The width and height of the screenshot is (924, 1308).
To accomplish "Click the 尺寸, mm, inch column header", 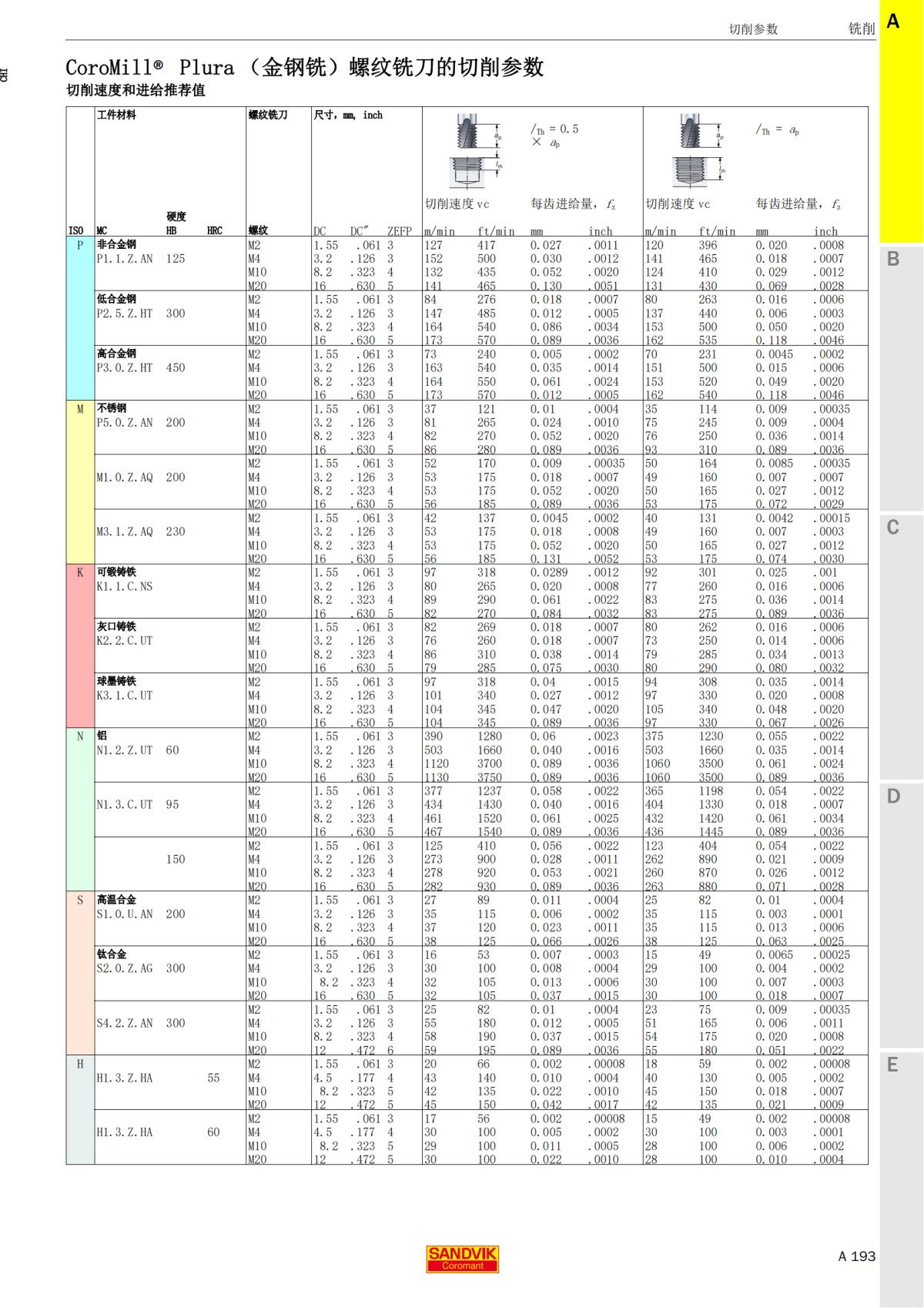I will [348, 115].
